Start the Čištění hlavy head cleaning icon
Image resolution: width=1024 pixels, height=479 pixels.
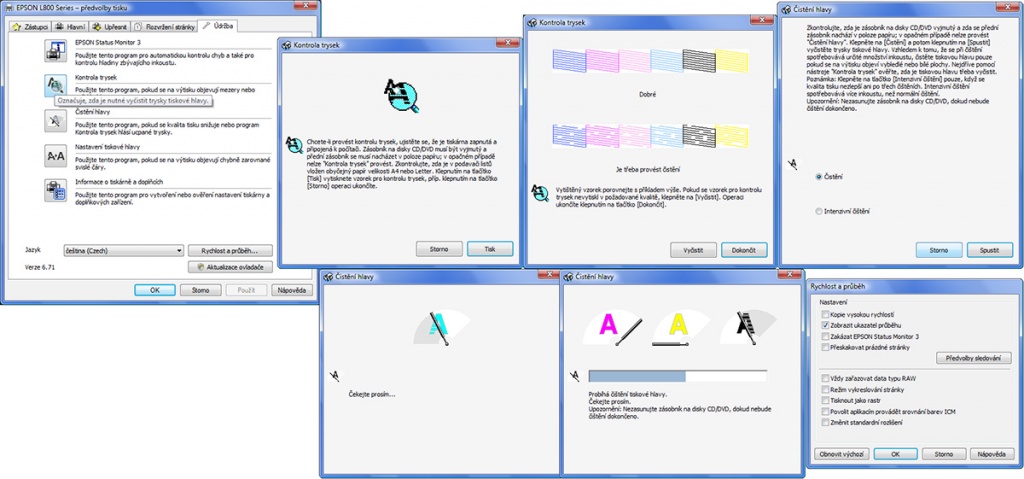[56, 120]
